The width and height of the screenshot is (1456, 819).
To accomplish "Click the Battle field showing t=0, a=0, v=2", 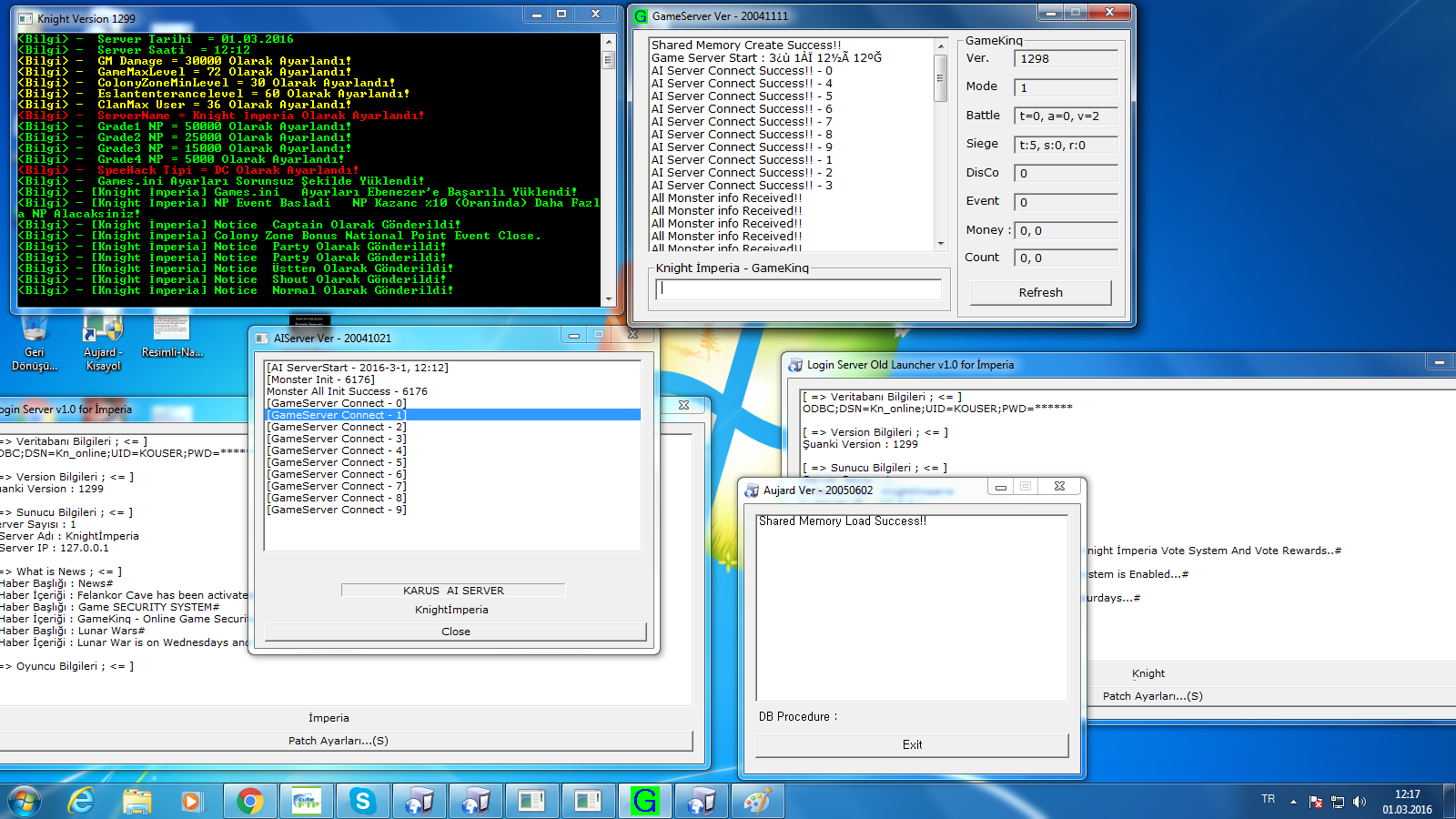I will tap(1066, 116).
